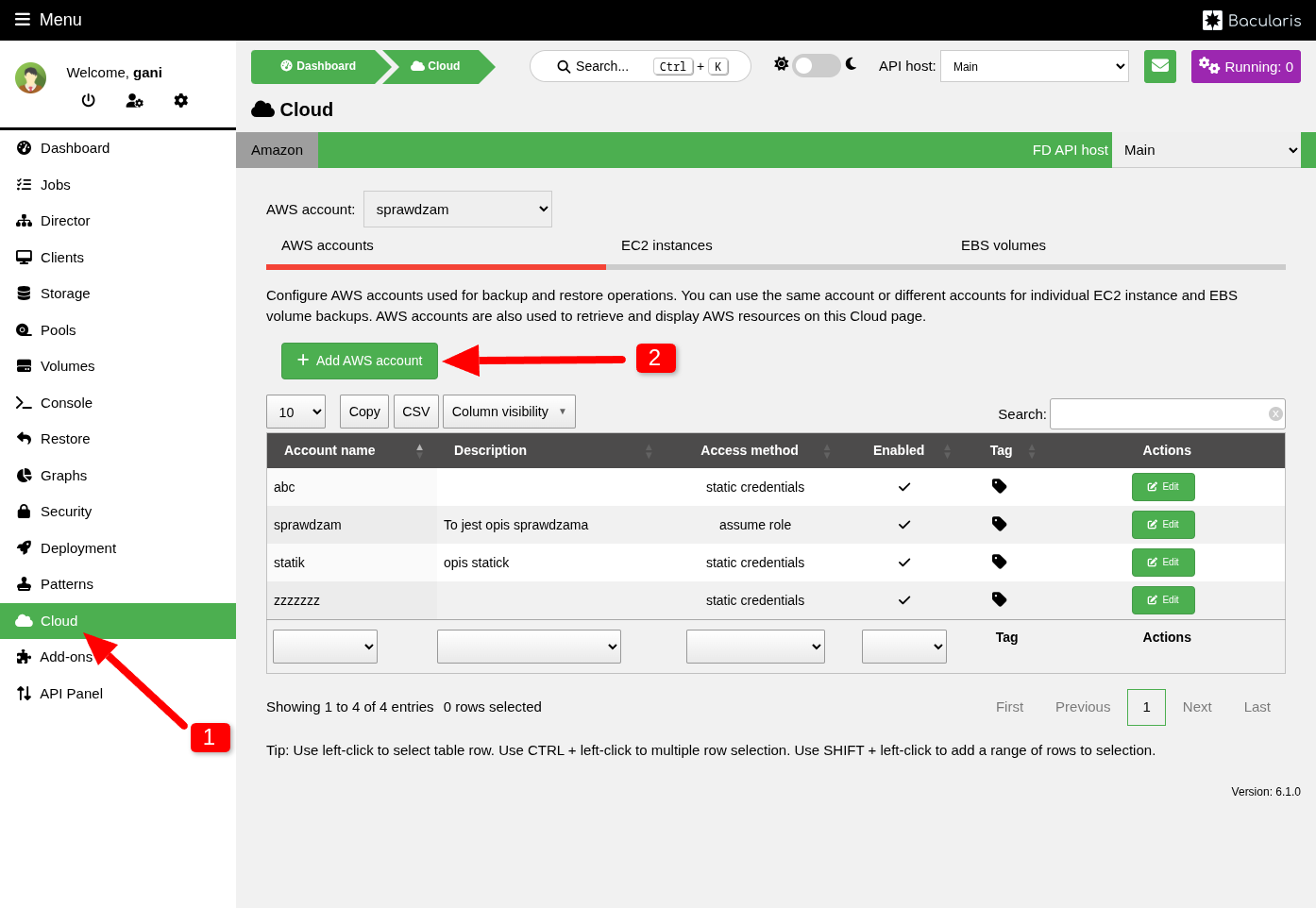1316x908 pixels.
Task: Sort by Account name column
Action: [352, 450]
